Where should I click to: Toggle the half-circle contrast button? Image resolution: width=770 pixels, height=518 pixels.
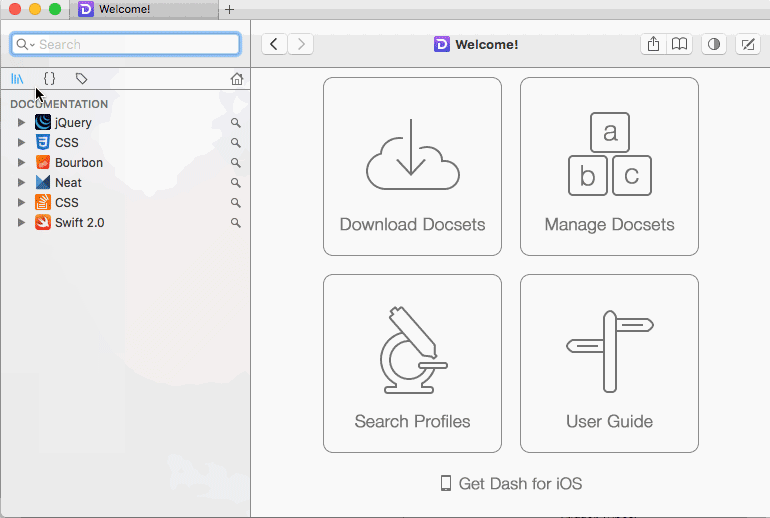point(714,44)
